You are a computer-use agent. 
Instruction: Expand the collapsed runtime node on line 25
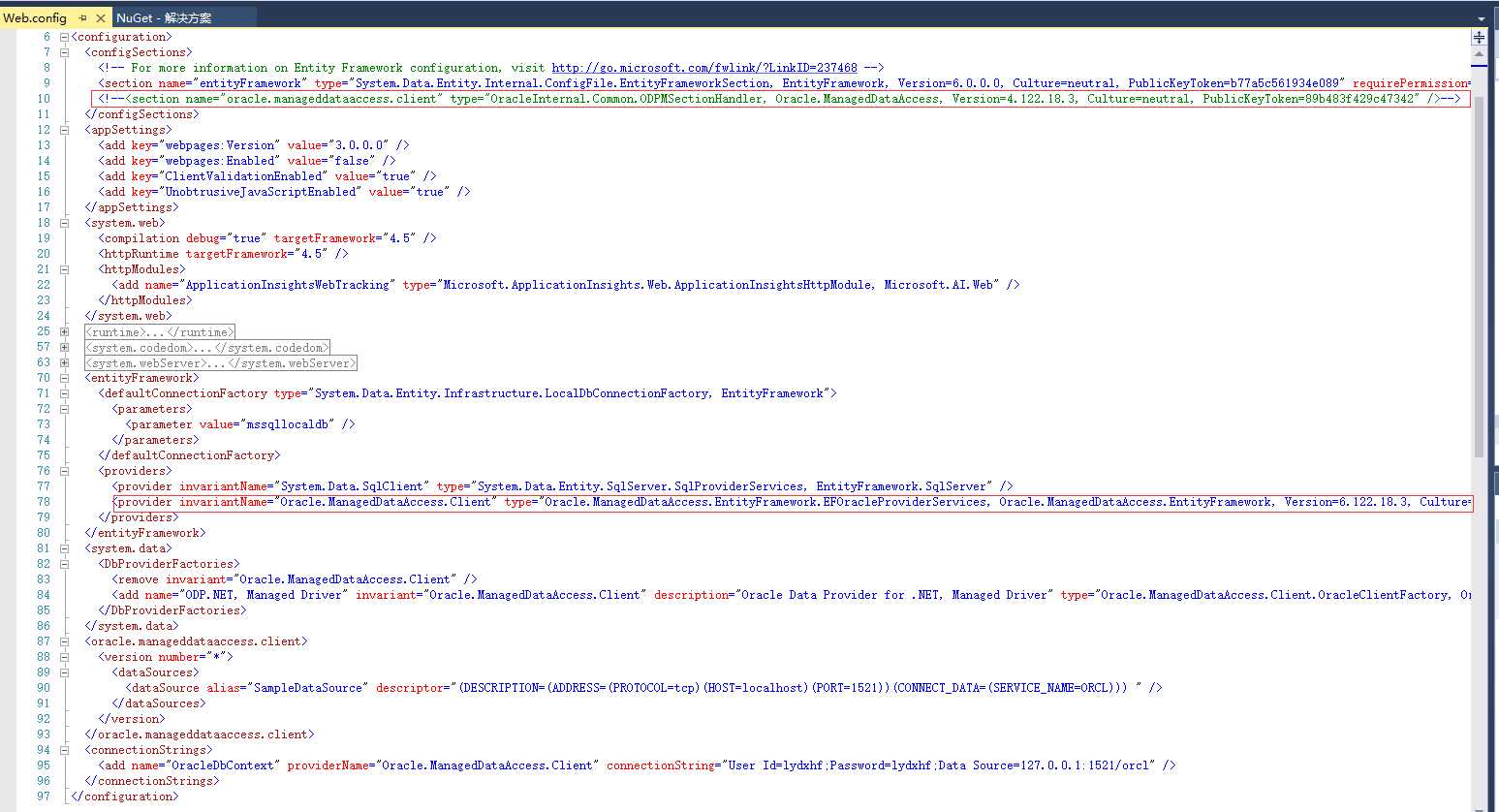click(64, 331)
